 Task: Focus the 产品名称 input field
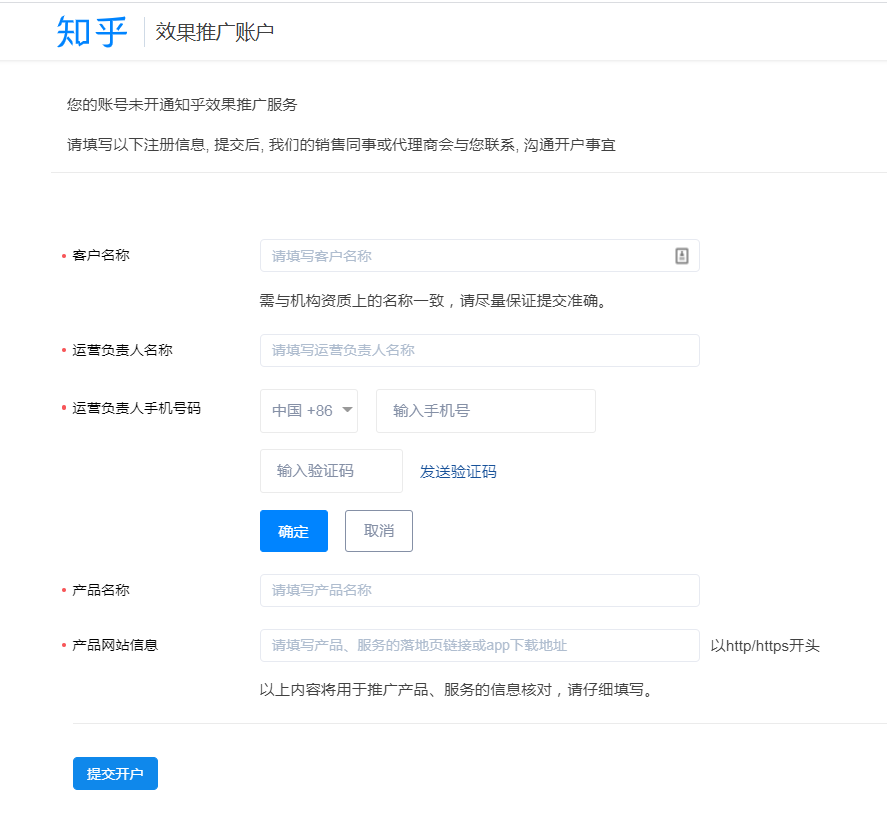coord(479,590)
